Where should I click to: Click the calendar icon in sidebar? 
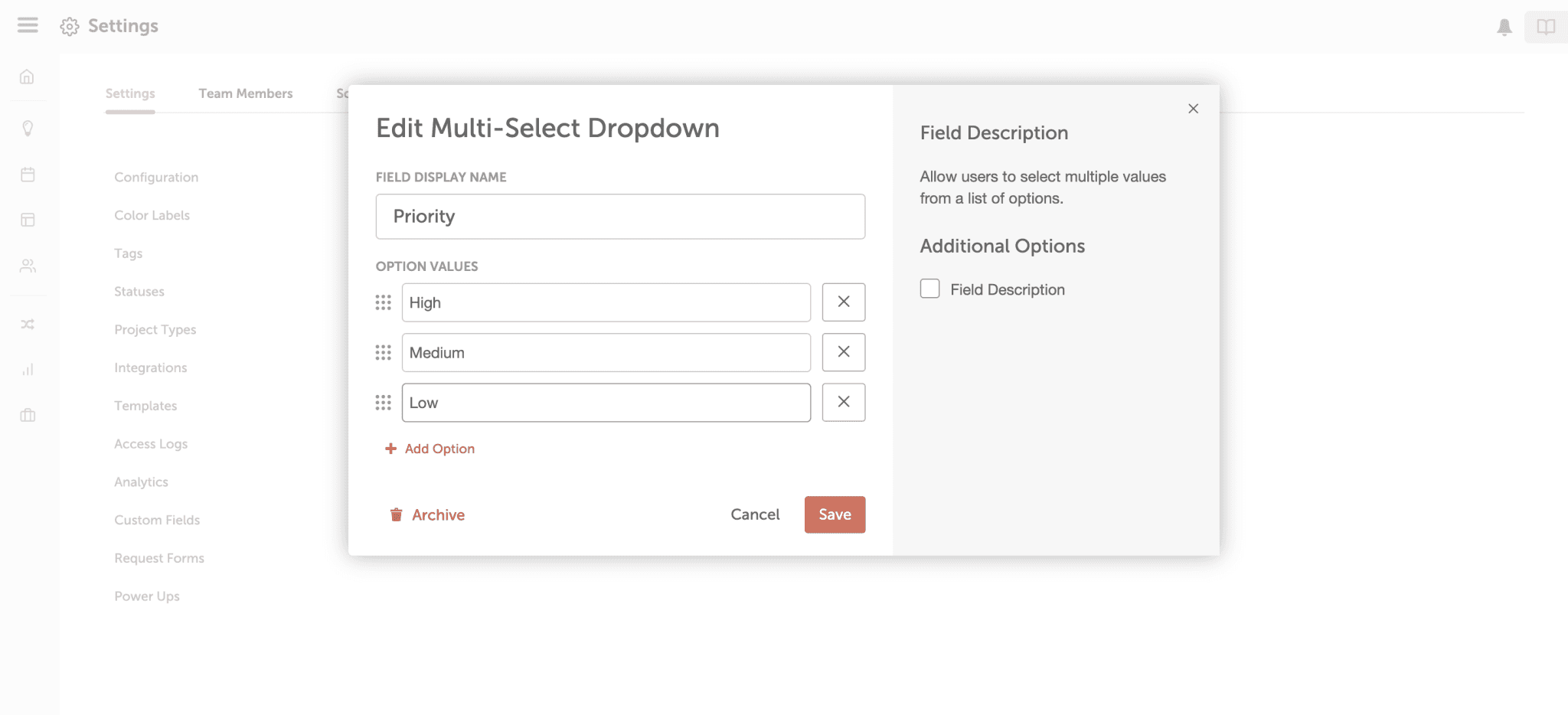28,175
